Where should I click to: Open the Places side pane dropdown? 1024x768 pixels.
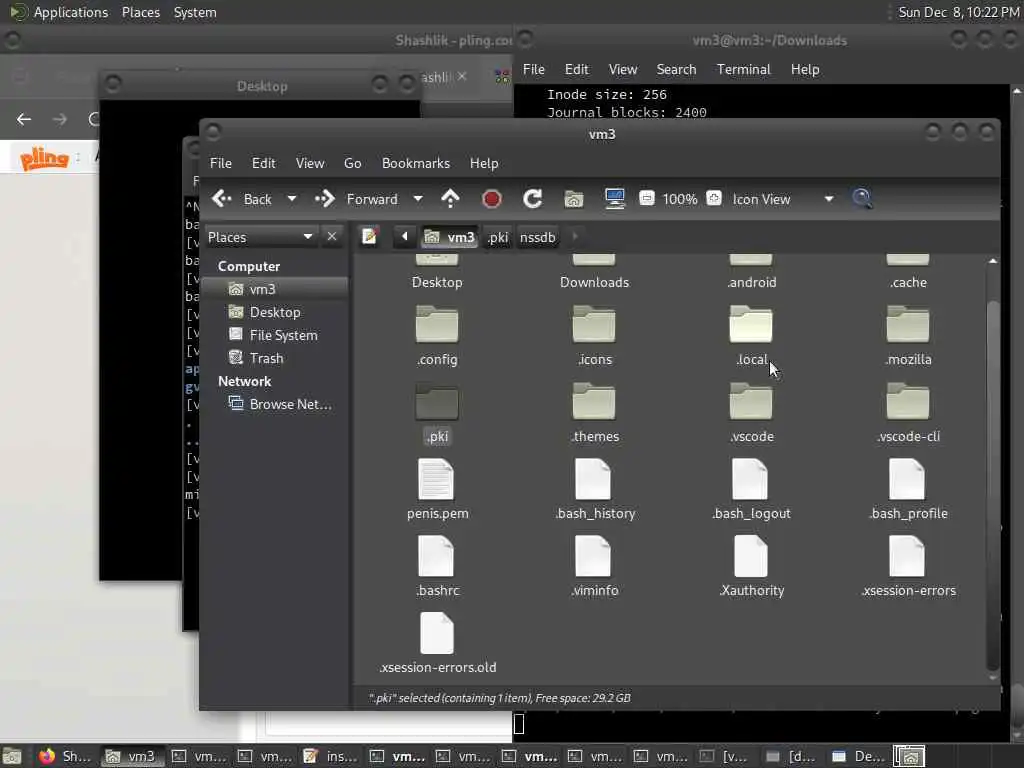[x=260, y=237]
